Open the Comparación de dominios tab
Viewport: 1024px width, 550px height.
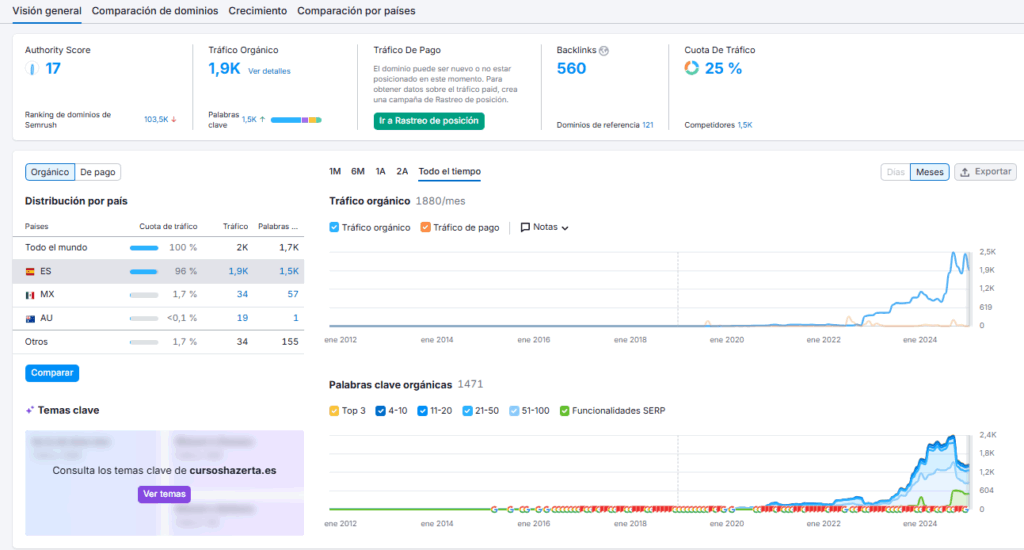pos(154,11)
